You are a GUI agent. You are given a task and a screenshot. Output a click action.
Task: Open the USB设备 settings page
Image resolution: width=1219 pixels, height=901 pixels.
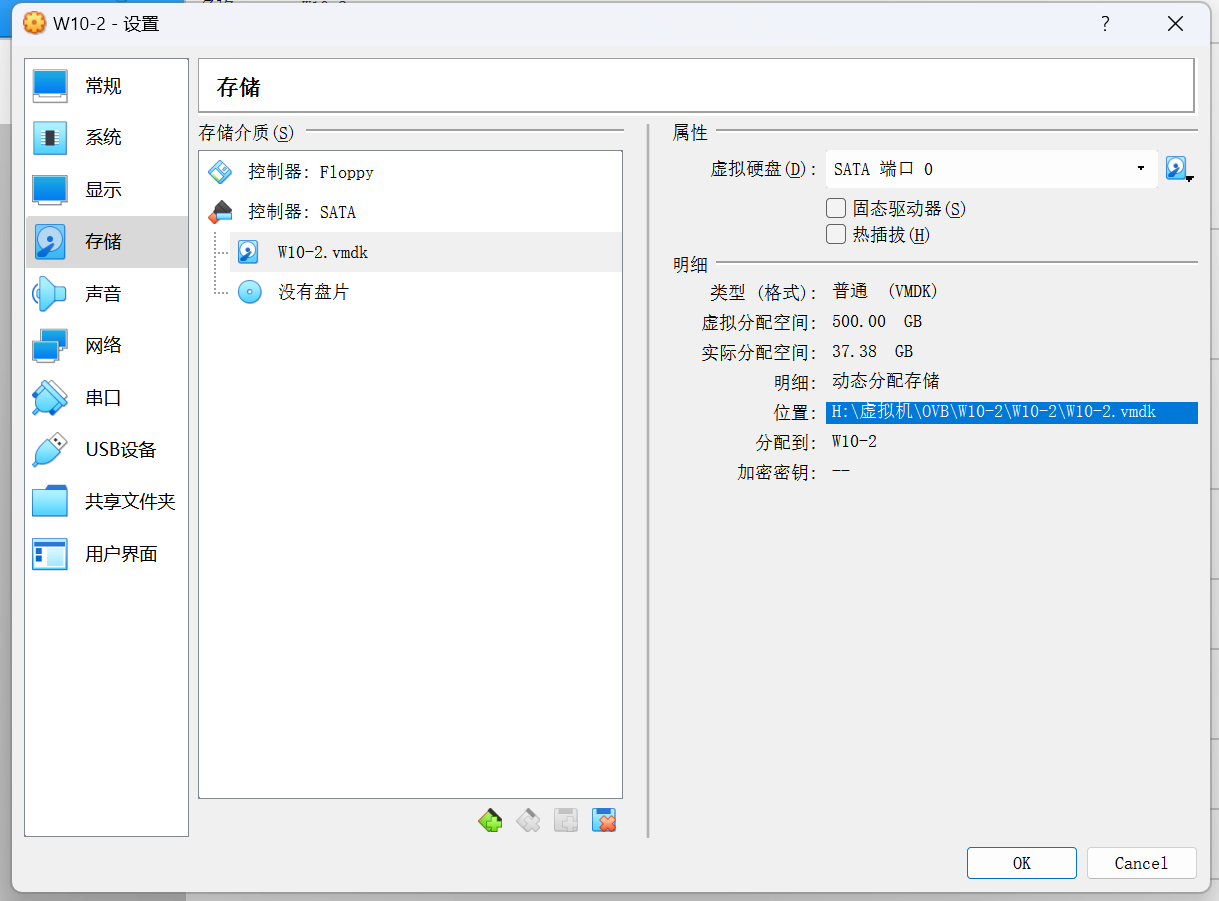click(98, 449)
